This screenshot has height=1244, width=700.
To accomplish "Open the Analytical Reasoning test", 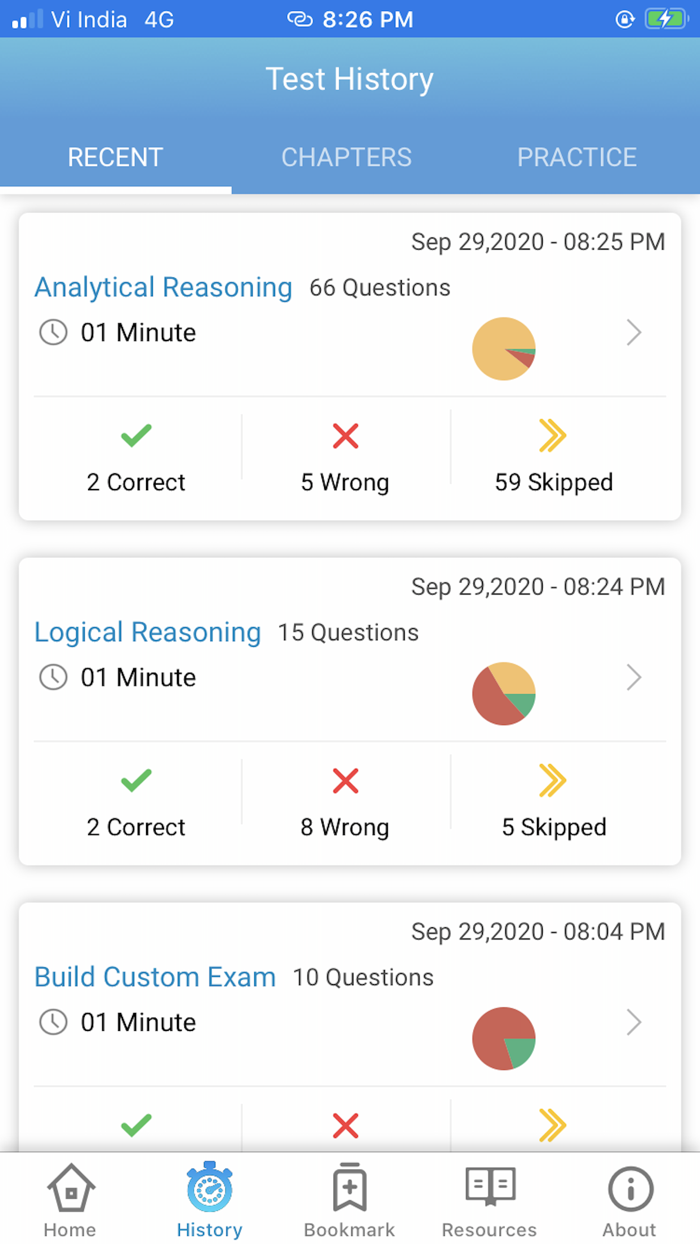I will tap(163, 287).
